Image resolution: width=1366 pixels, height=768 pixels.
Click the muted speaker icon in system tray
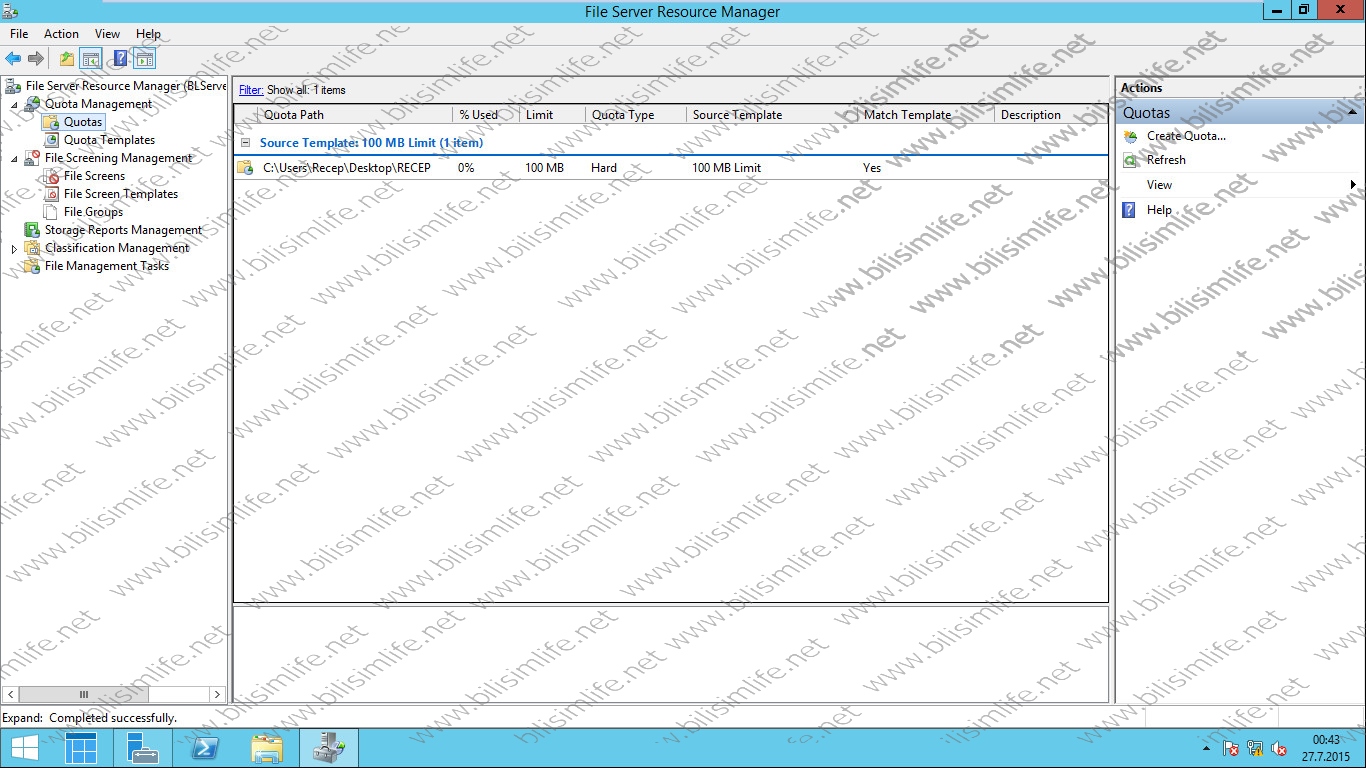coord(1279,748)
